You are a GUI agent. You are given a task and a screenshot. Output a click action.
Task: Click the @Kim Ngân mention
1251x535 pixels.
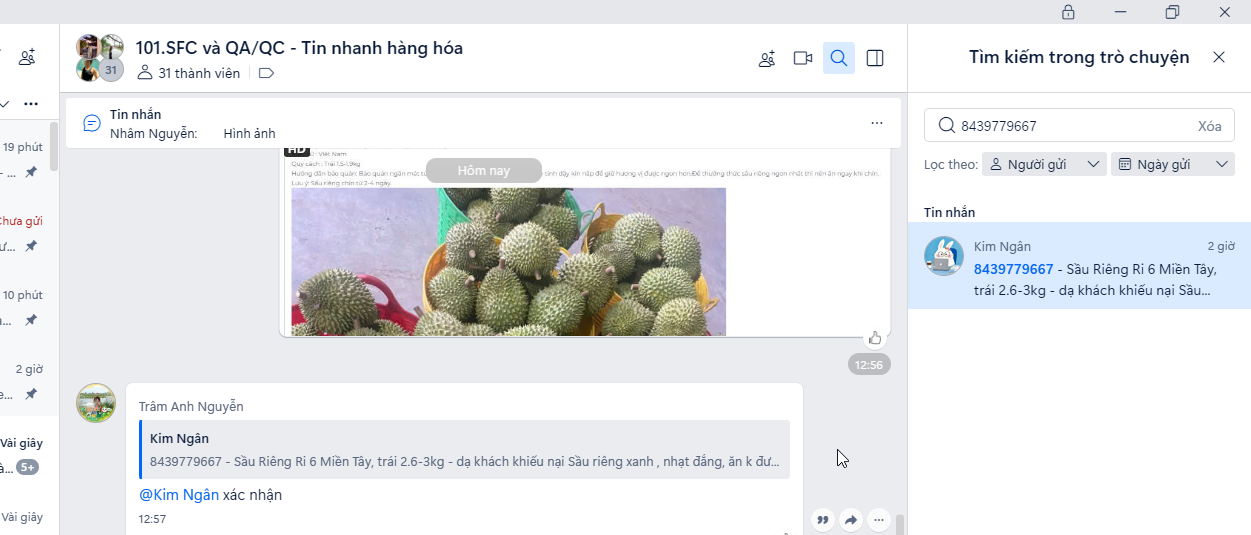coord(179,494)
